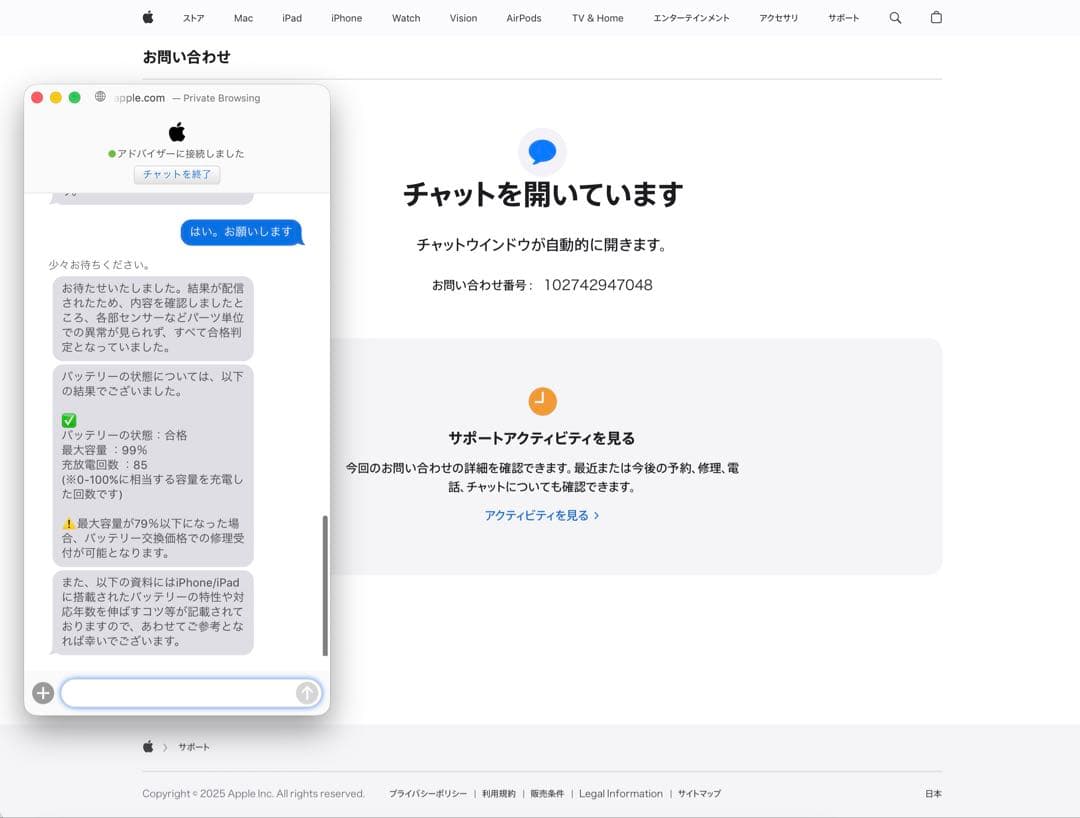1080x818 pixels.
Task: Click the チャットを終了 button
Action: click(177, 174)
